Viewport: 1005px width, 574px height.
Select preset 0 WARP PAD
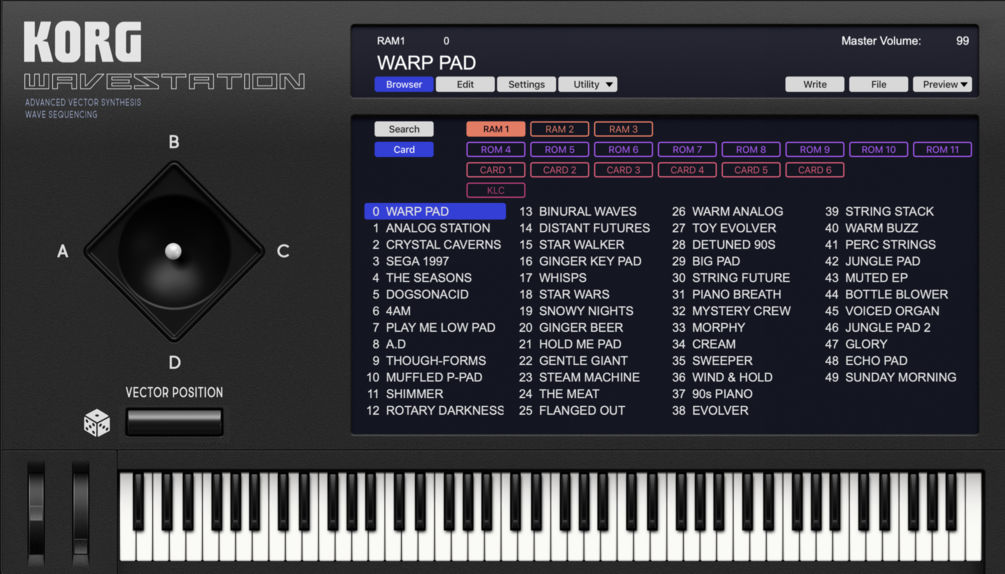tap(435, 211)
